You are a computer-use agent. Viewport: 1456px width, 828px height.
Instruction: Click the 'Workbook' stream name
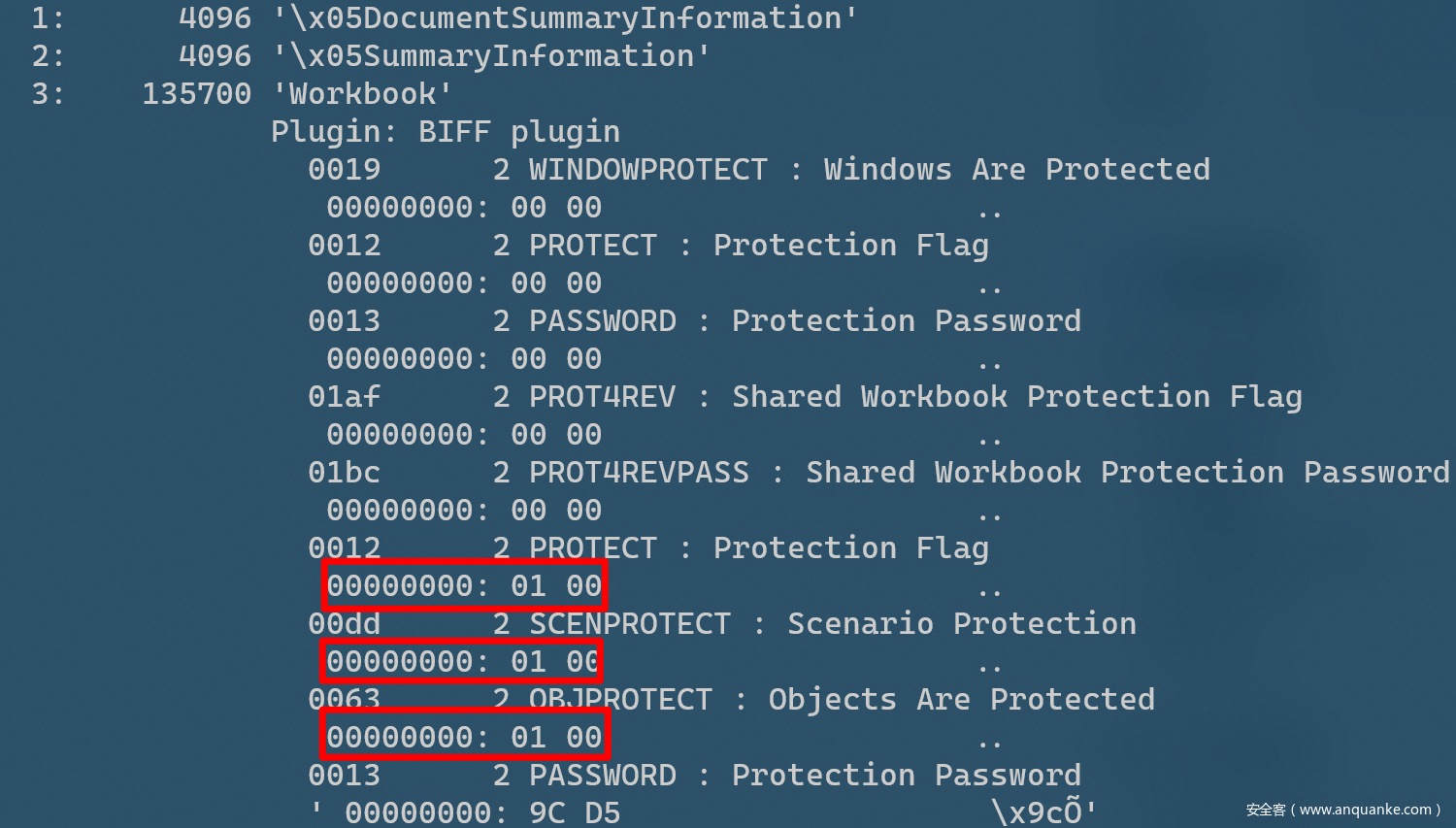(362, 94)
